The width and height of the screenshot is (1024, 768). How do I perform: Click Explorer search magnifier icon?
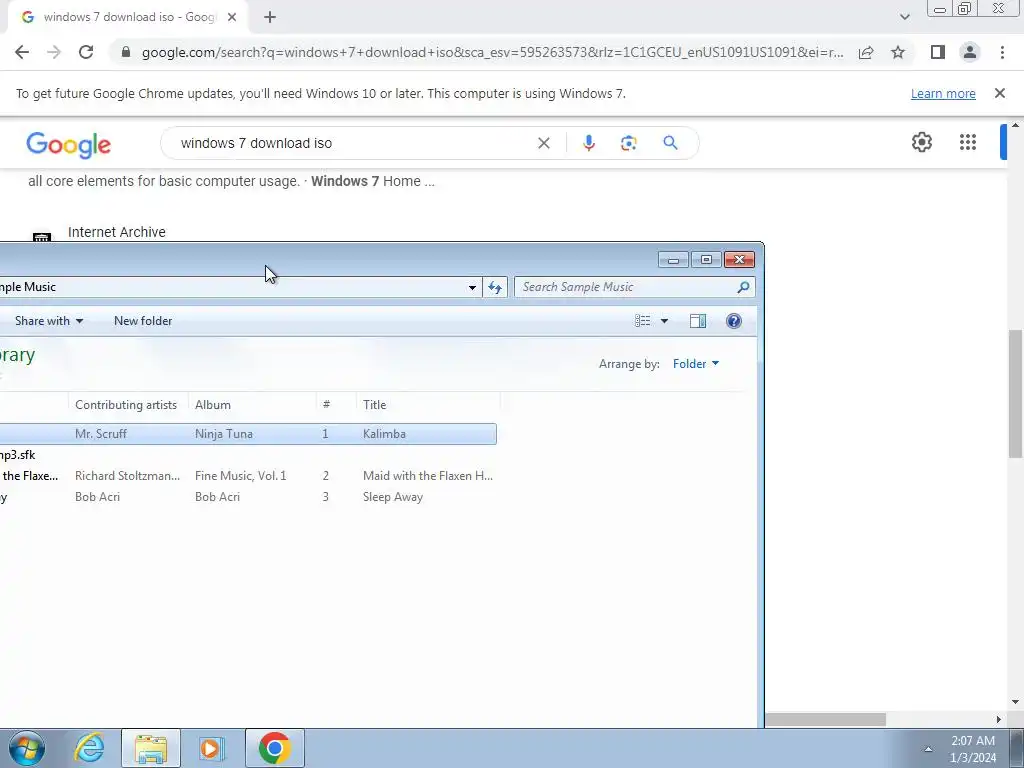[x=743, y=287]
